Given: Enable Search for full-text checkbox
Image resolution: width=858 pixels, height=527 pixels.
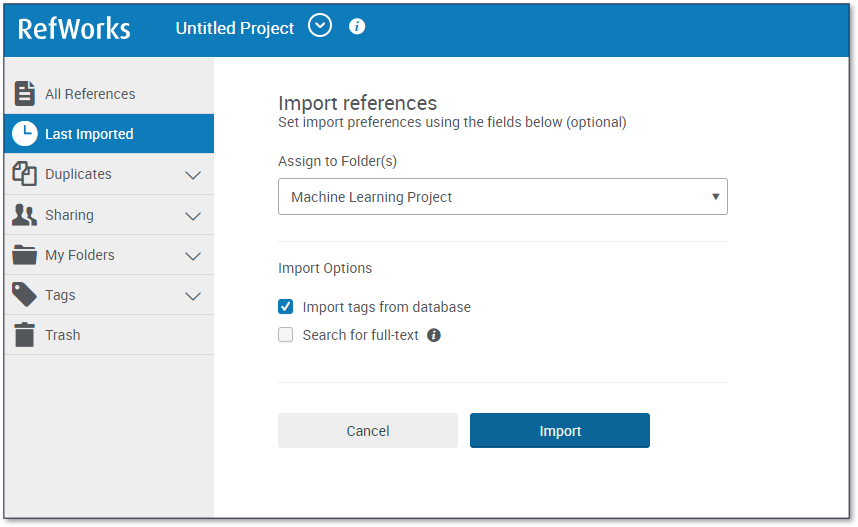Looking at the screenshot, I should (286, 335).
